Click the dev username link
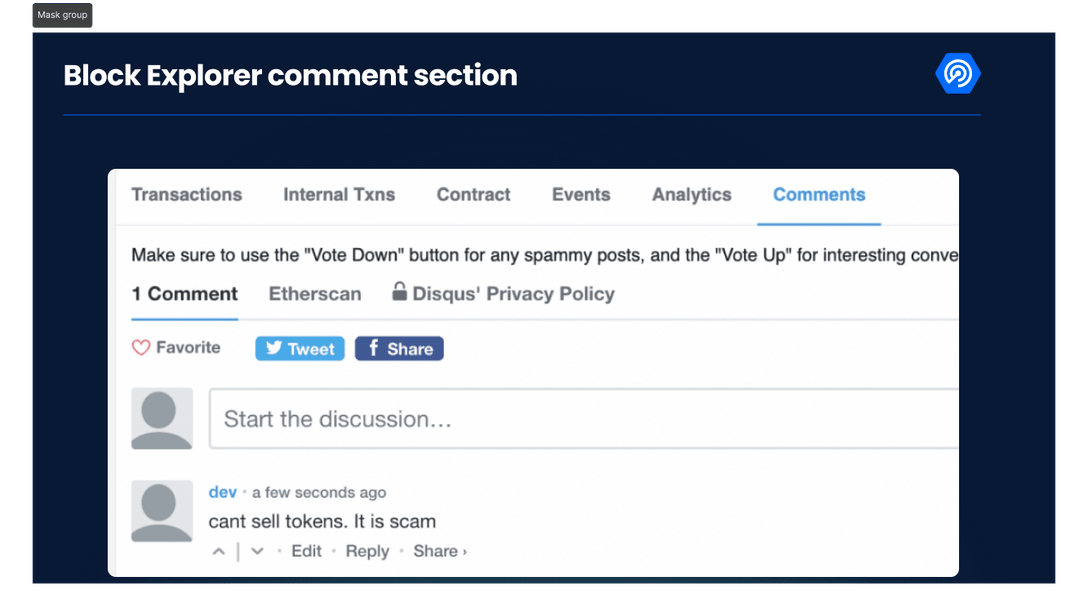The height and width of the screenshot is (616, 1088). (x=222, y=492)
